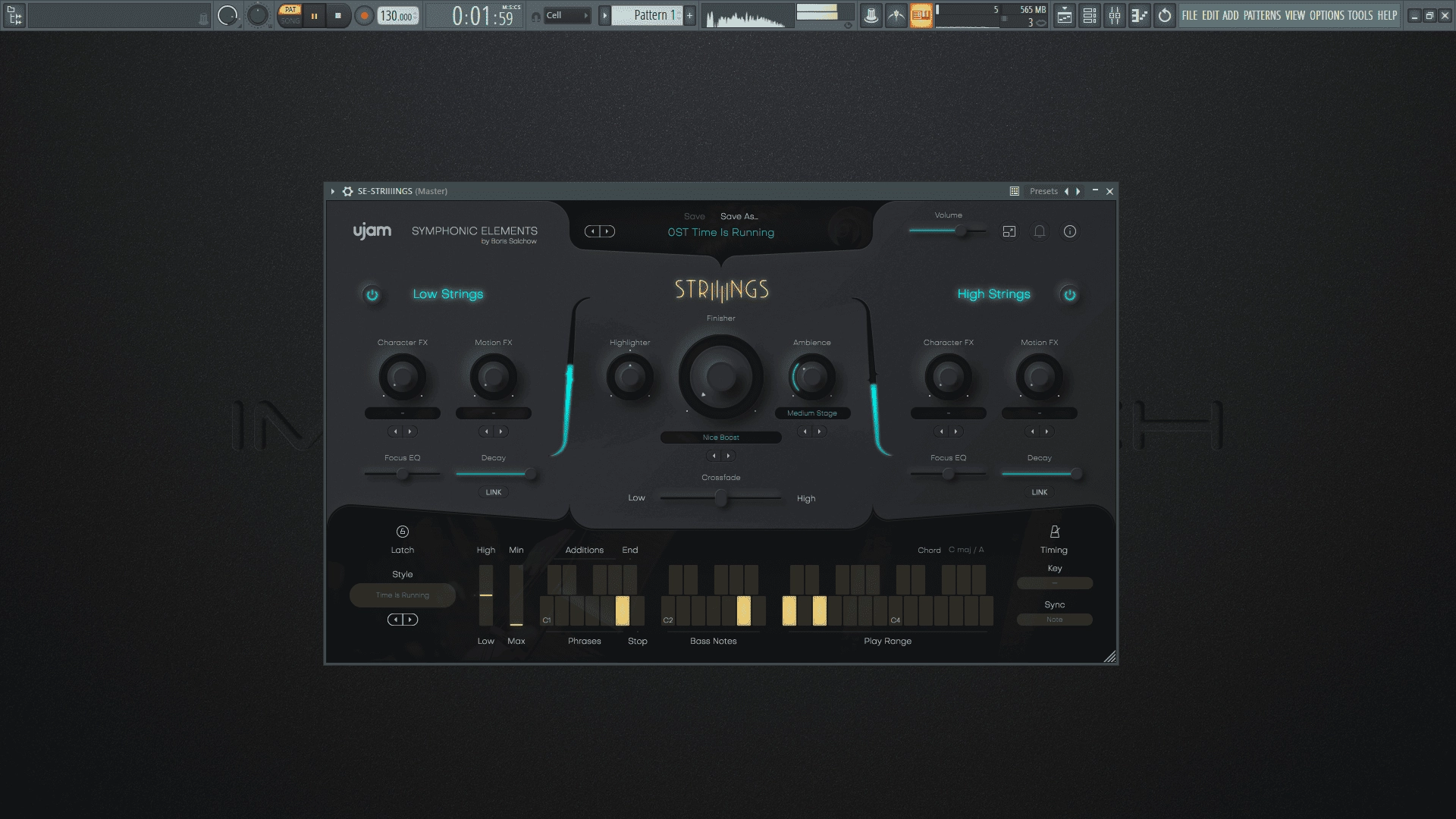Click the Highlighter knob

[x=630, y=377]
